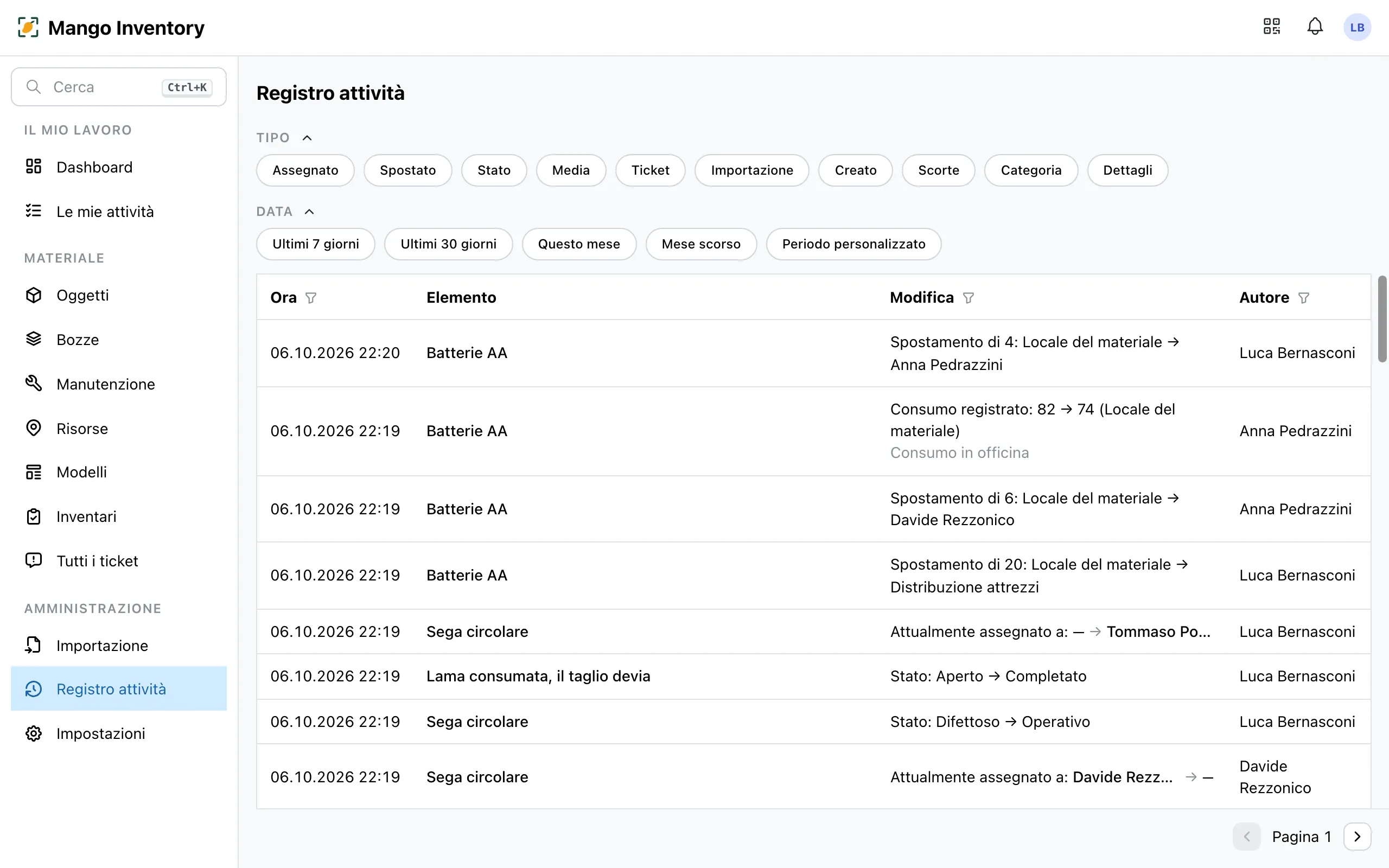
Task: Click the previous page arrow
Action: [x=1247, y=837]
